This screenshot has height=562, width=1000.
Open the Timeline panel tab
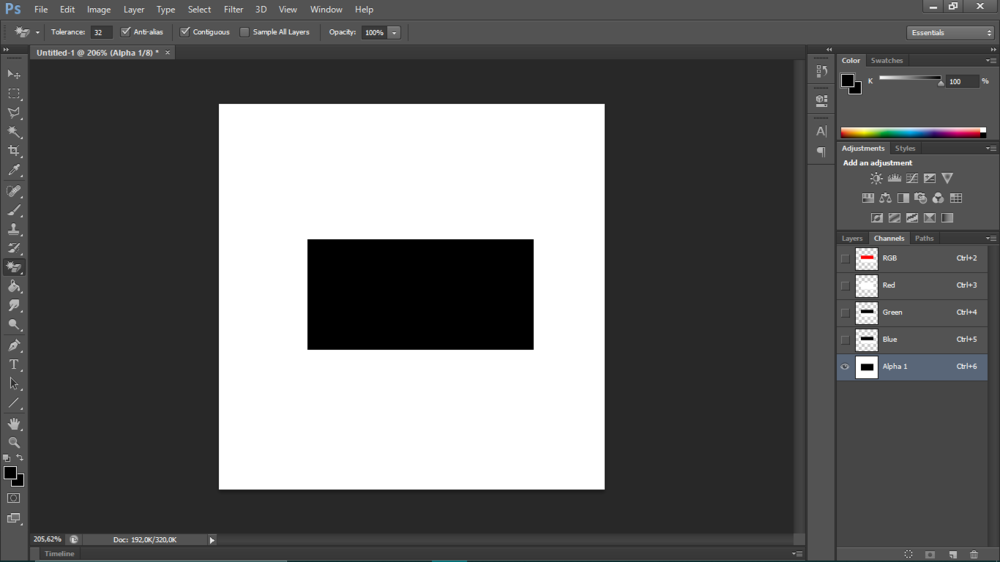click(x=59, y=554)
